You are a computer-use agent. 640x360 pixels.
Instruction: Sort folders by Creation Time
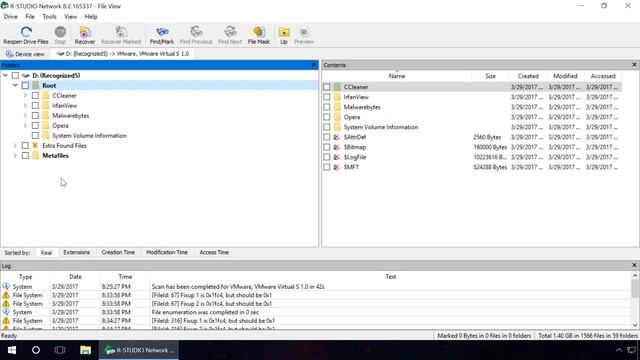[x=118, y=252]
